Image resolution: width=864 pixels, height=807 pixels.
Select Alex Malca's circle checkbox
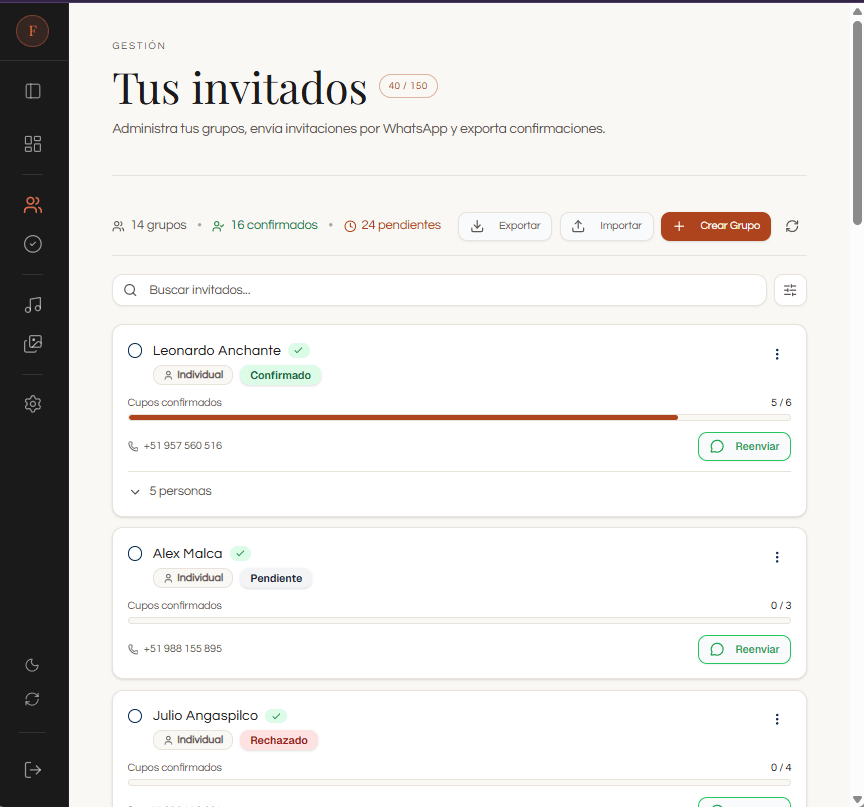[x=135, y=554]
